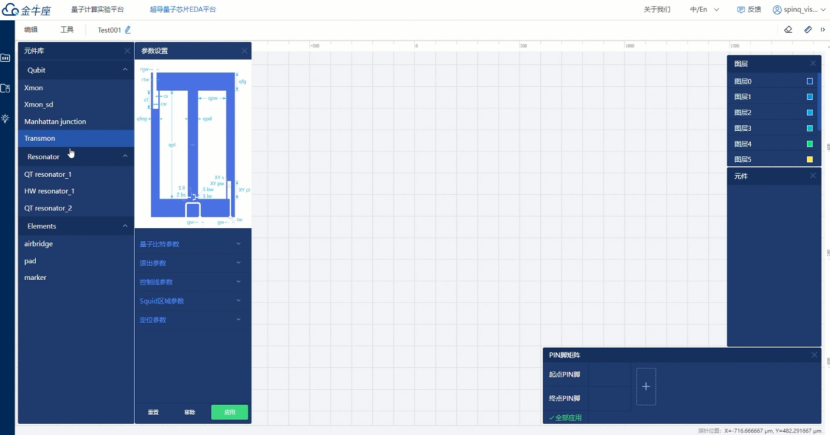This screenshot has width=830, height=436.
Task: Collapse the Qubit category
Action: pos(125,71)
